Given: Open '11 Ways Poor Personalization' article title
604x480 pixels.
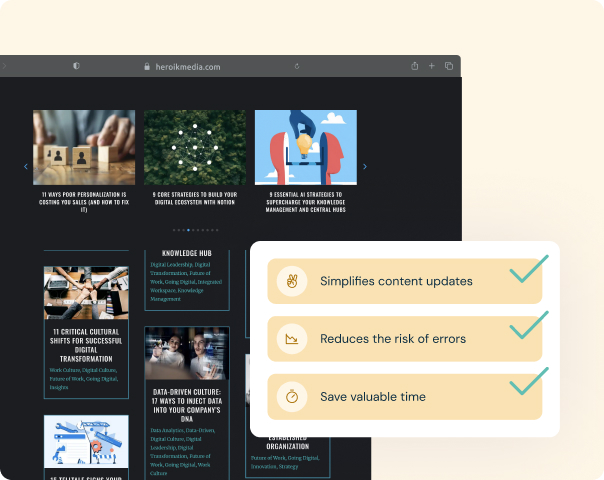Looking at the screenshot, I should [x=84, y=202].
